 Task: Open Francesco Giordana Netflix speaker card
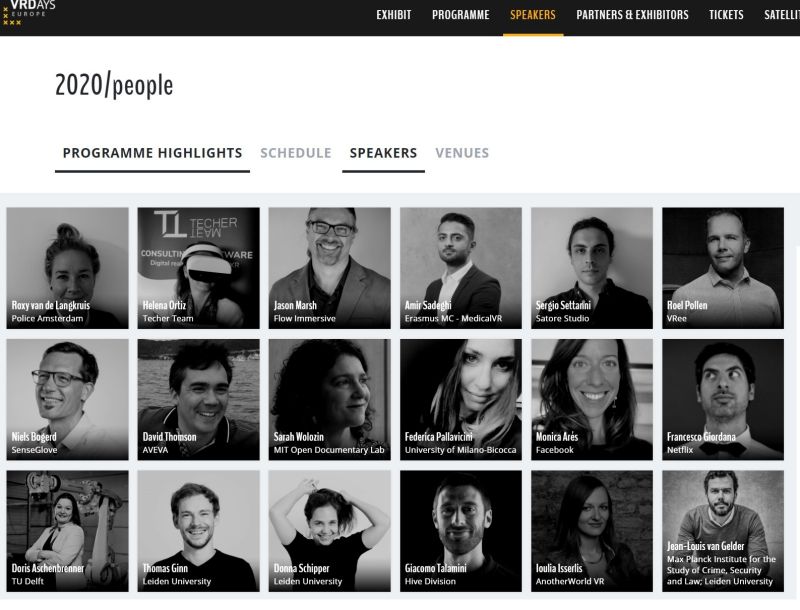[x=723, y=399]
